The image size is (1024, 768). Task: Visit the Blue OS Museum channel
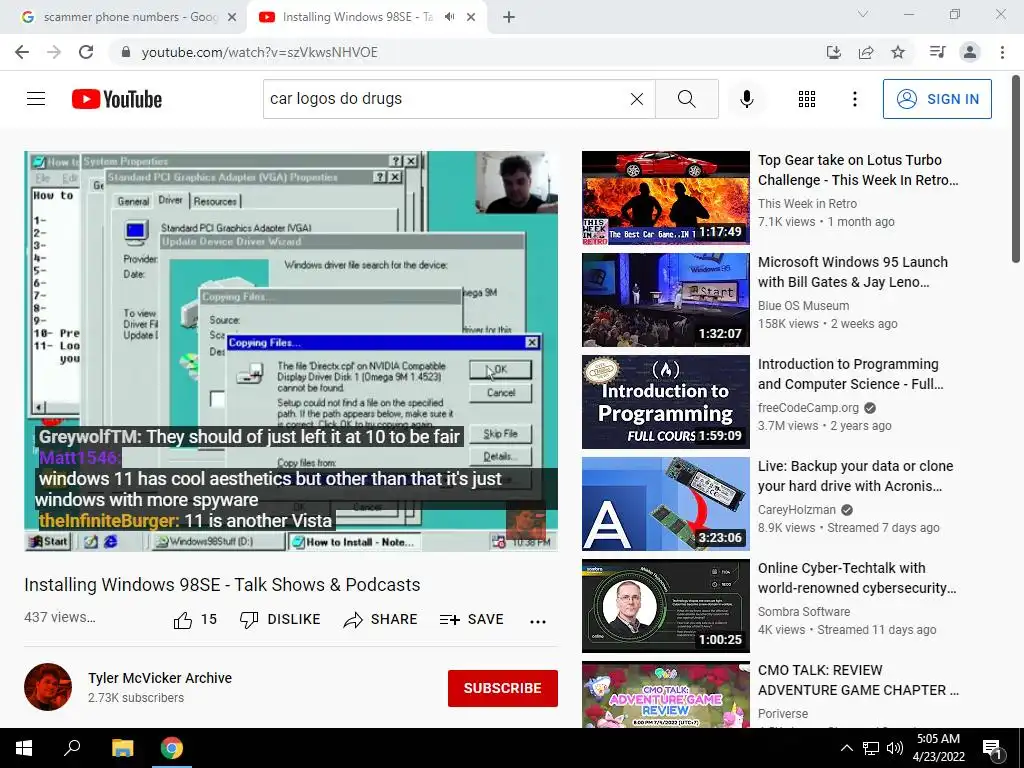803,306
